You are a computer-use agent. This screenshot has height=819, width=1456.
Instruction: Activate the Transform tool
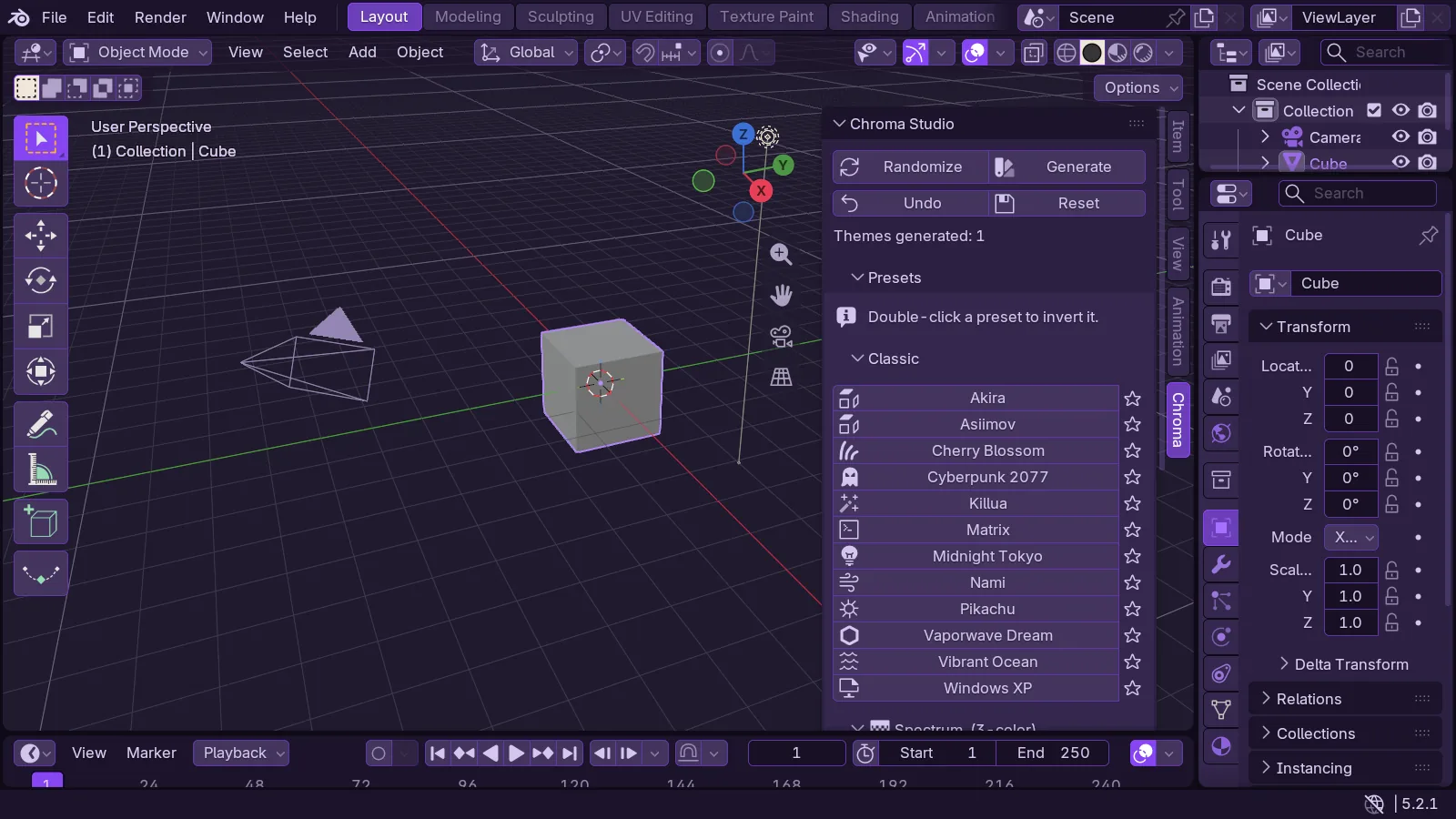pyautogui.click(x=41, y=371)
